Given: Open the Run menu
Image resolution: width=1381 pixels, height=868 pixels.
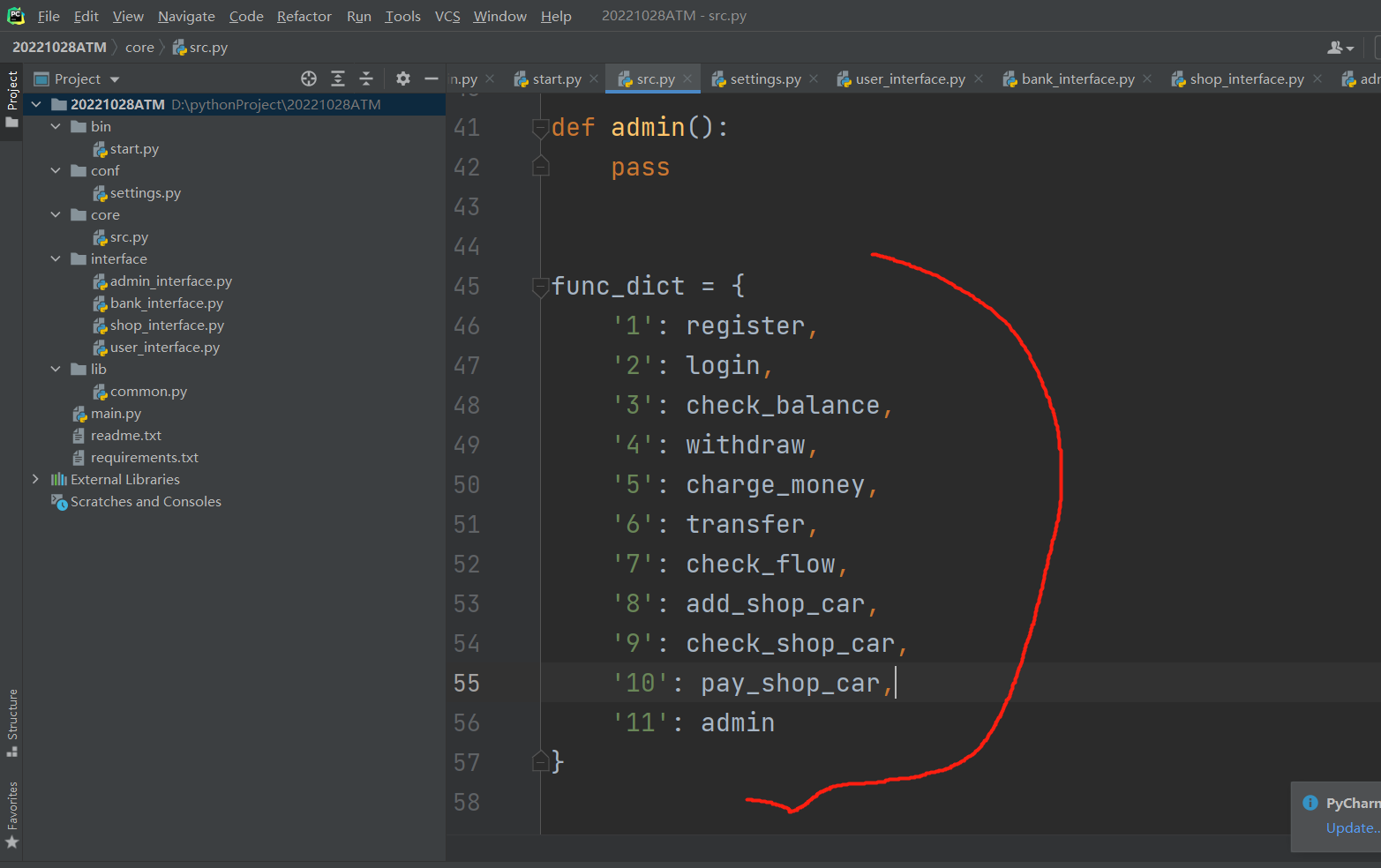Looking at the screenshot, I should [359, 17].
